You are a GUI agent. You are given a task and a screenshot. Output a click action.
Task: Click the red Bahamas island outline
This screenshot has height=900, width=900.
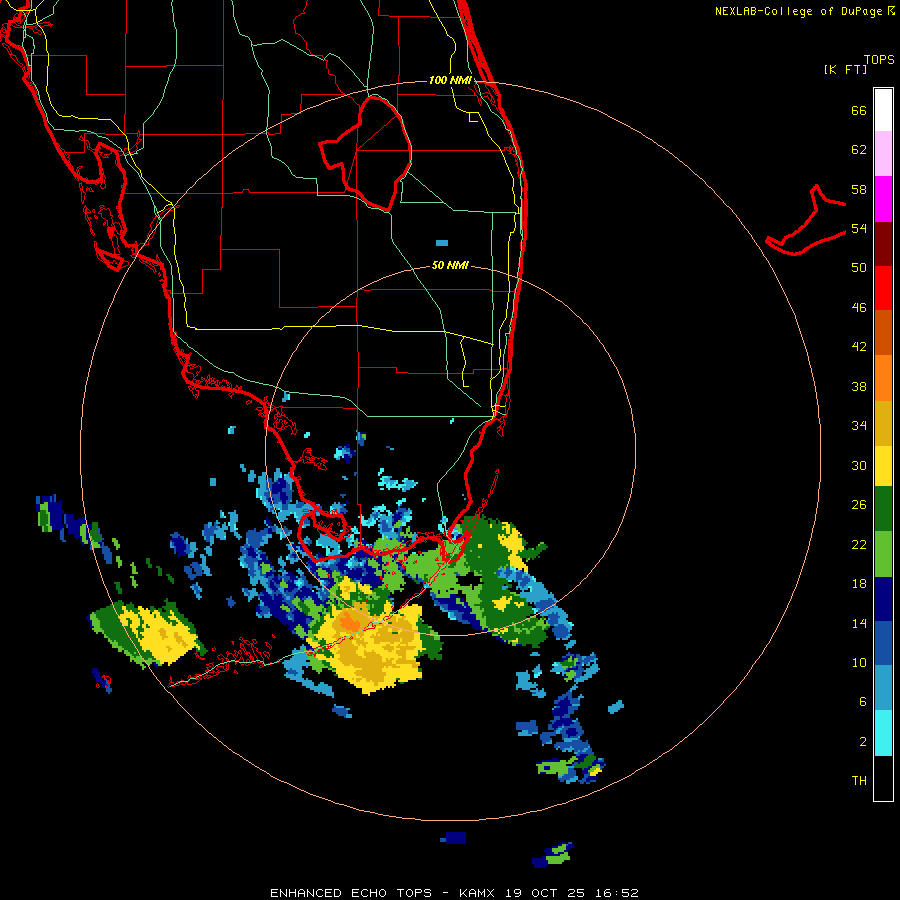pyautogui.click(x=806, y=221)
